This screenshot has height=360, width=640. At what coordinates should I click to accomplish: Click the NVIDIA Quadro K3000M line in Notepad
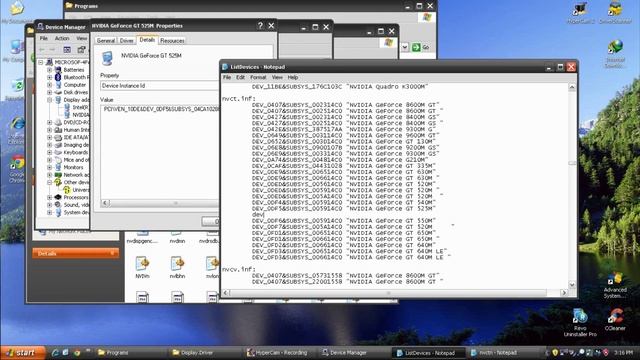(340, 87)
